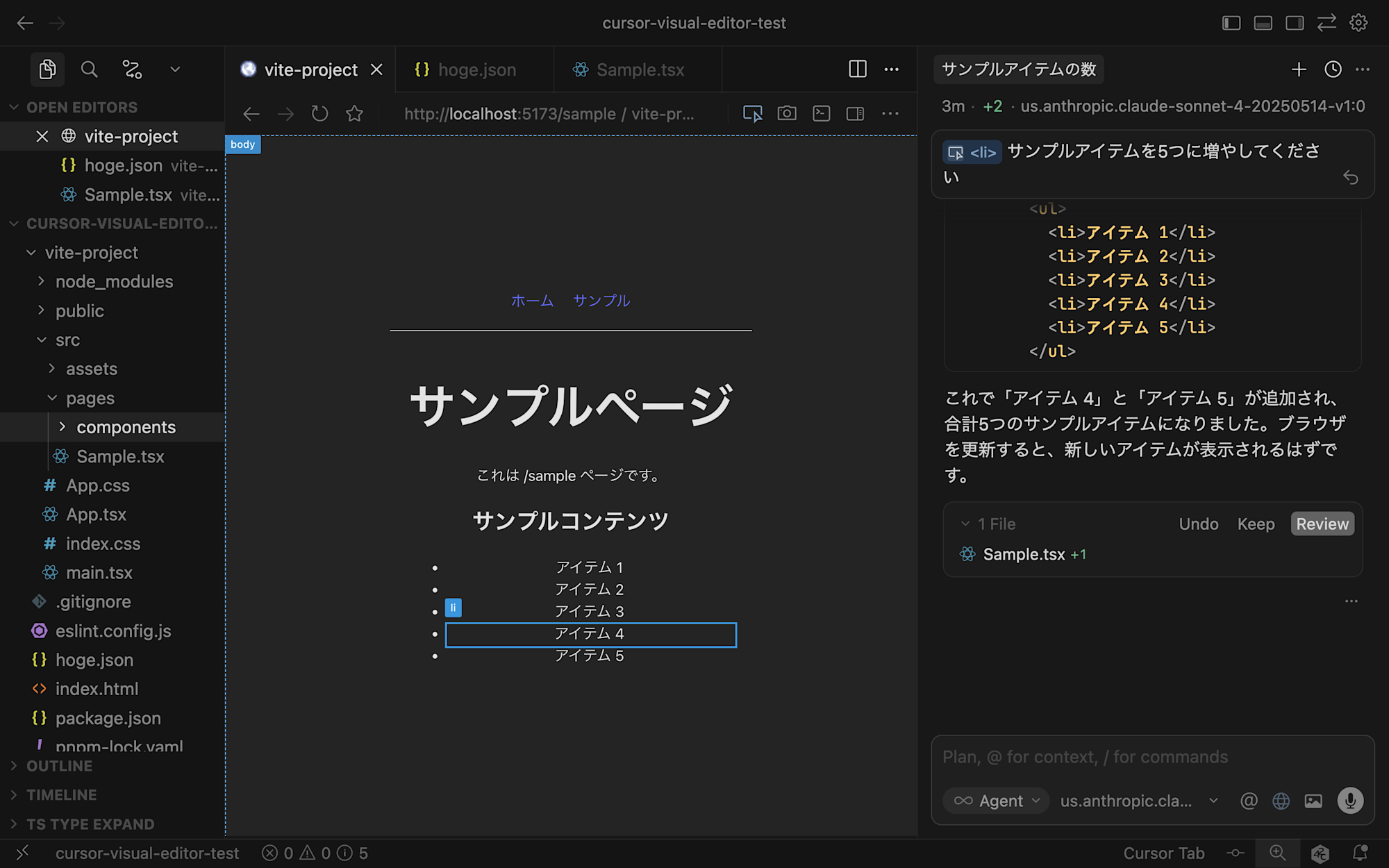Click the element selector icon in browser toolbar
The height and width of the screenshot is (868, 1389).
(x=752, y=113)
